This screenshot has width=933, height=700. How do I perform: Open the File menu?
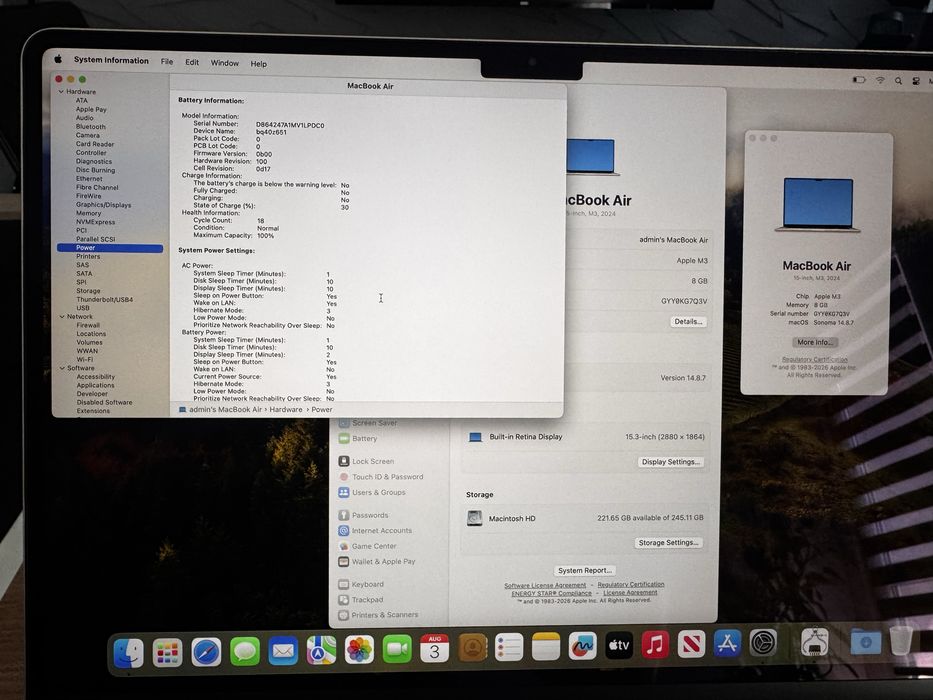(x=167, y=61)
